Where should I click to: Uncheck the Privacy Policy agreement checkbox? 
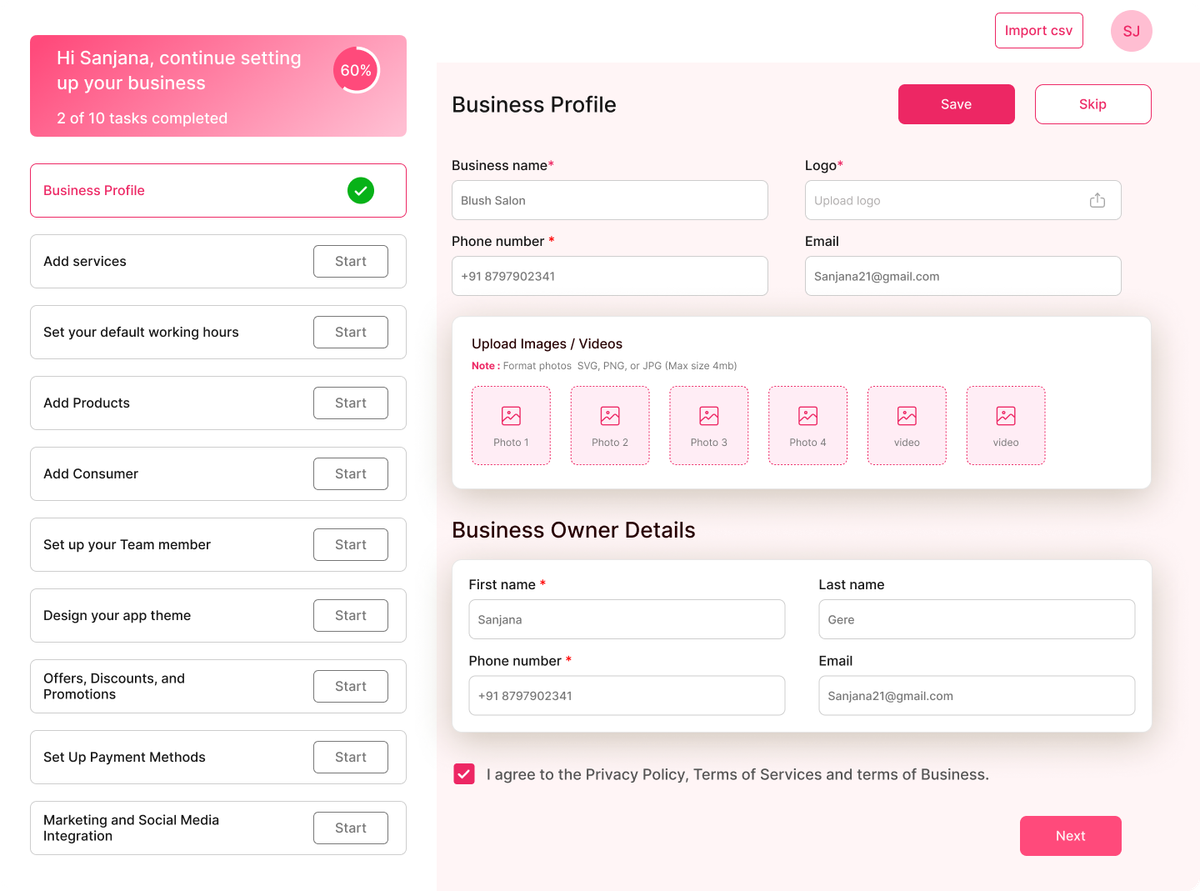(464, 774)
